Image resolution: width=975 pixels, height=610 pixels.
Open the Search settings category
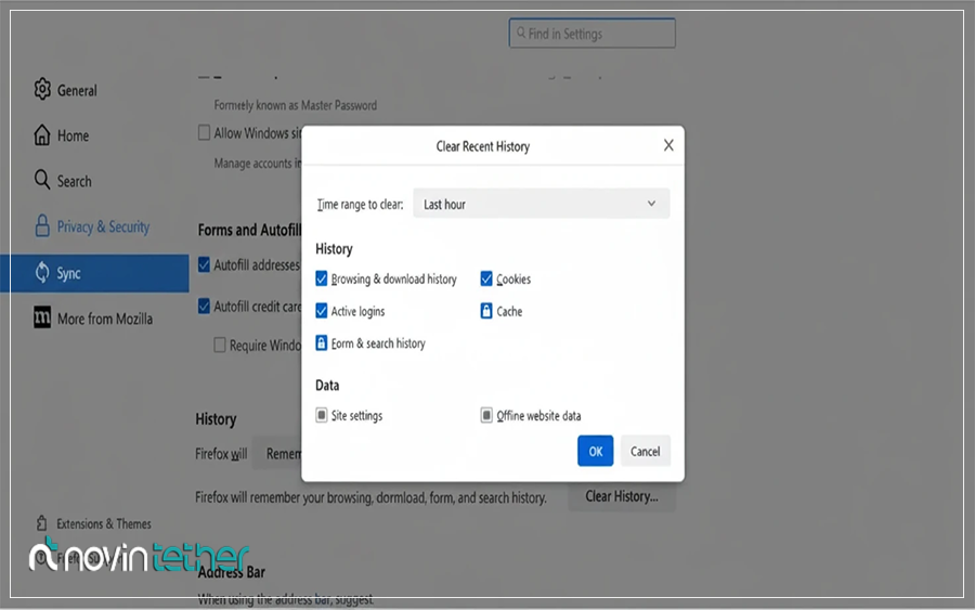74,181
